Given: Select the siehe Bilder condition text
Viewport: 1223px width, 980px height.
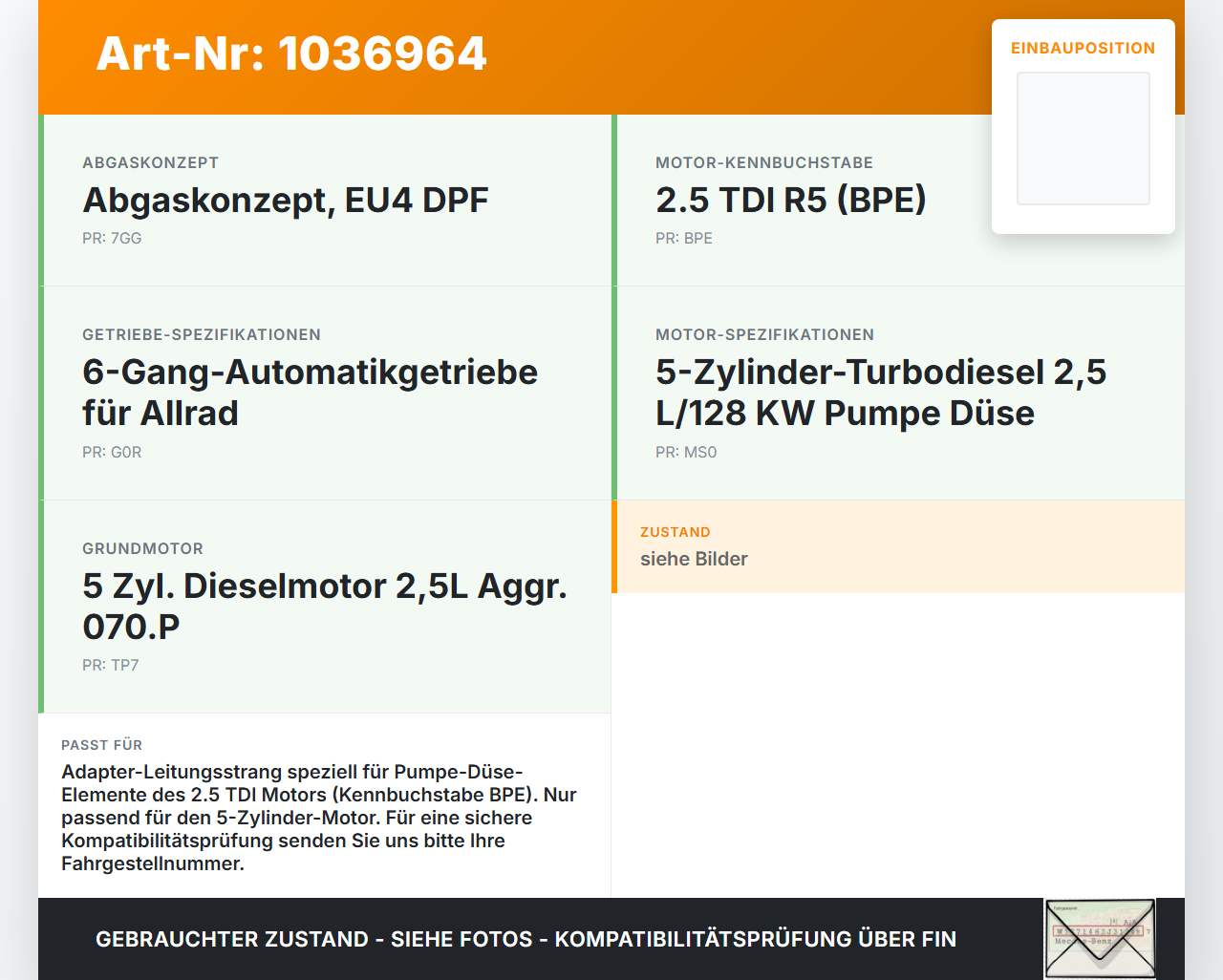Looking at the screenshot, I should coord(694,559).
